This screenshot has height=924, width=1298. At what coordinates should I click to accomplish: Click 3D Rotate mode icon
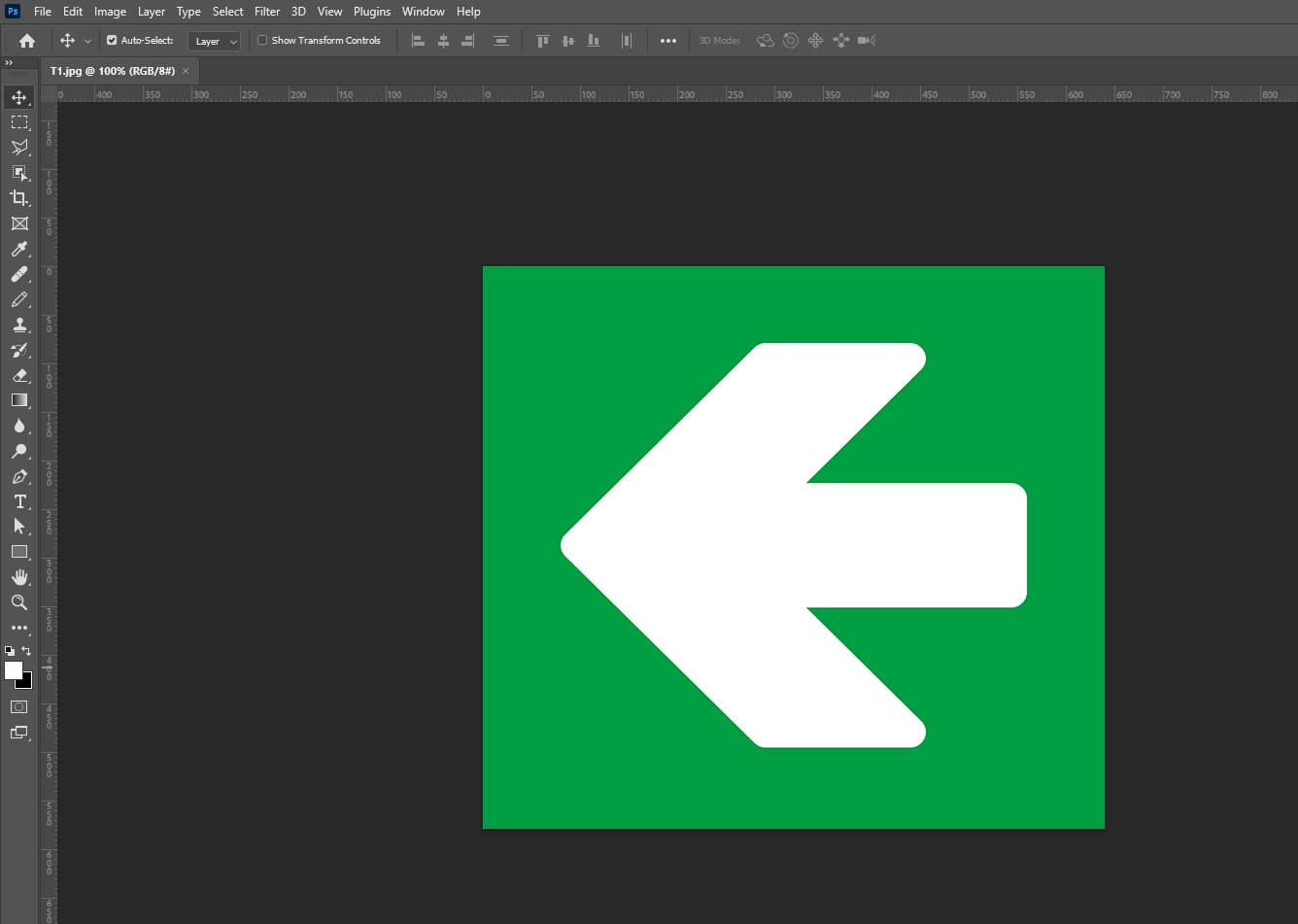(766, 41)
